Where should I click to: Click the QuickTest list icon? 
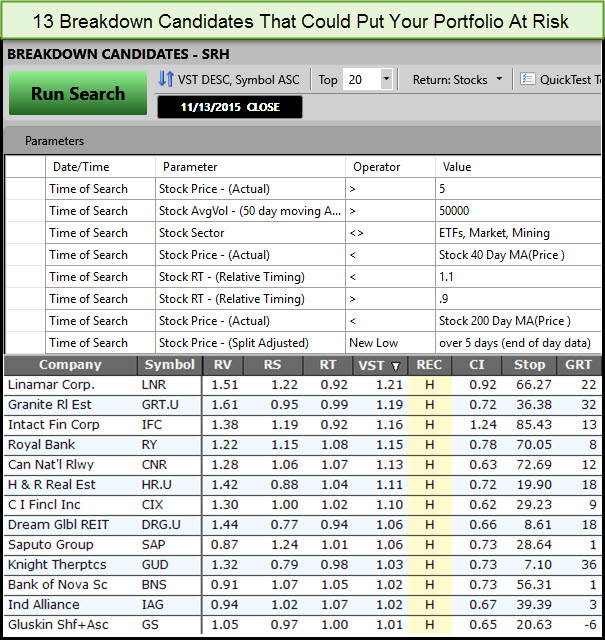(x=527, y=79)
